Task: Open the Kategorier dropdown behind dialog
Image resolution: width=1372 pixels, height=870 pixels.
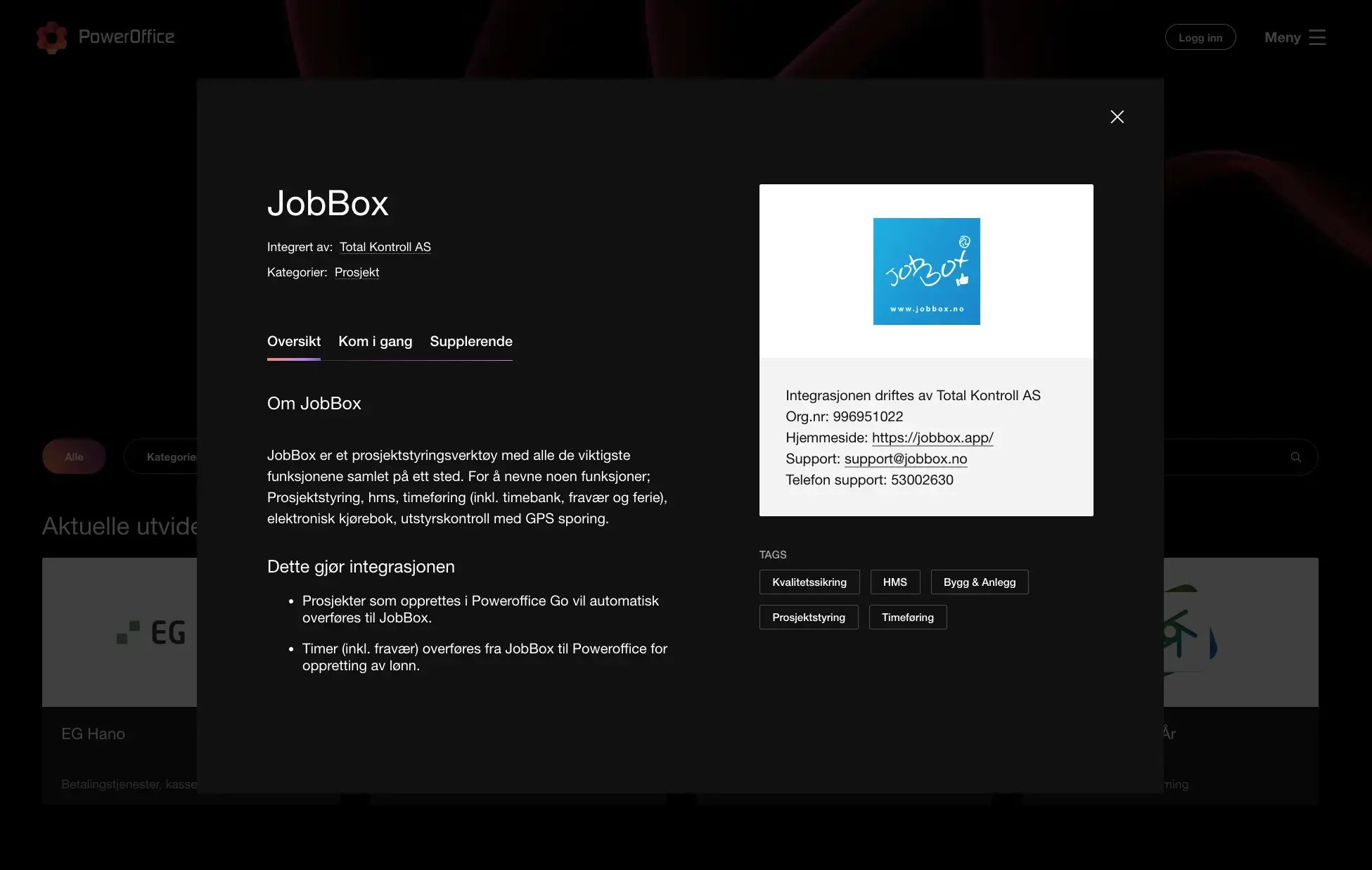Action: pyautogui.click(x=162, y=457)
